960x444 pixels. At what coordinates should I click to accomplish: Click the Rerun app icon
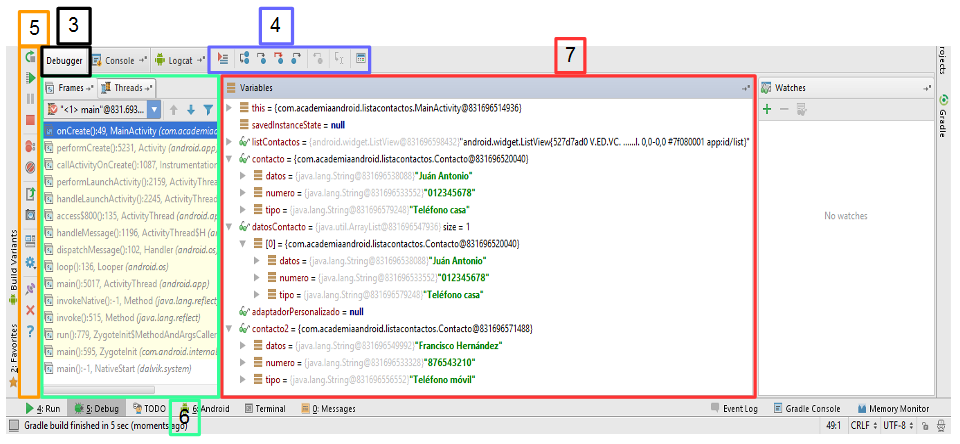[29, 58]
